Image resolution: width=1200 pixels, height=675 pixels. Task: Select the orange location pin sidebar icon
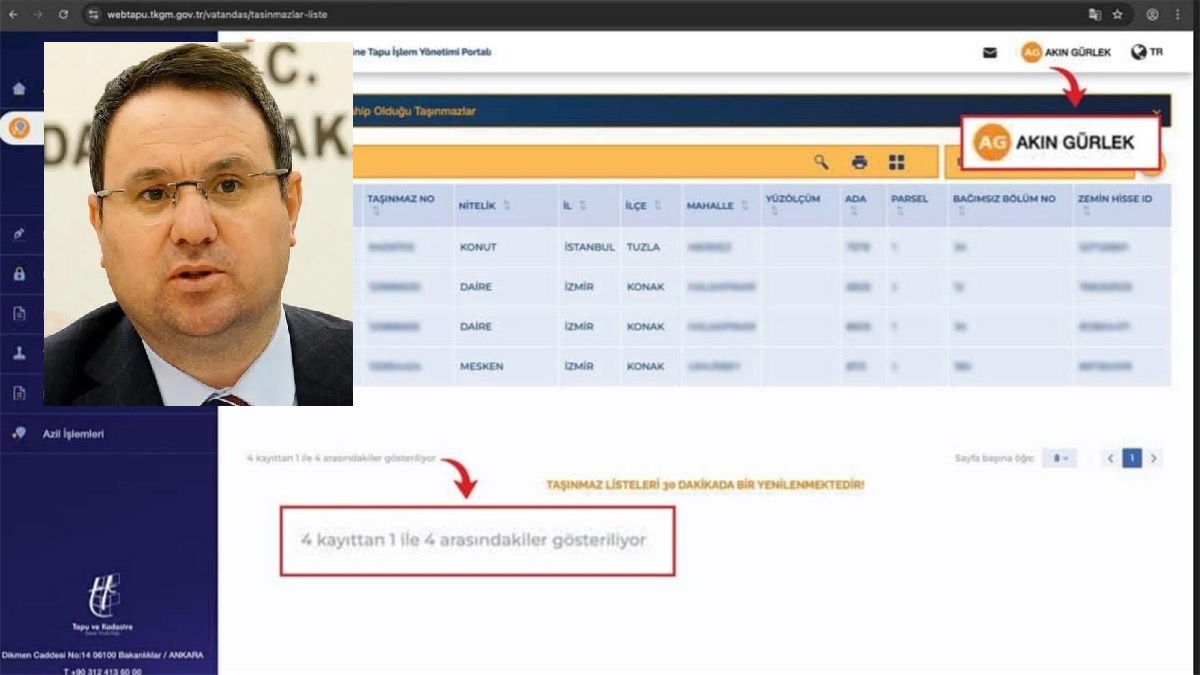tap(19, 128)
